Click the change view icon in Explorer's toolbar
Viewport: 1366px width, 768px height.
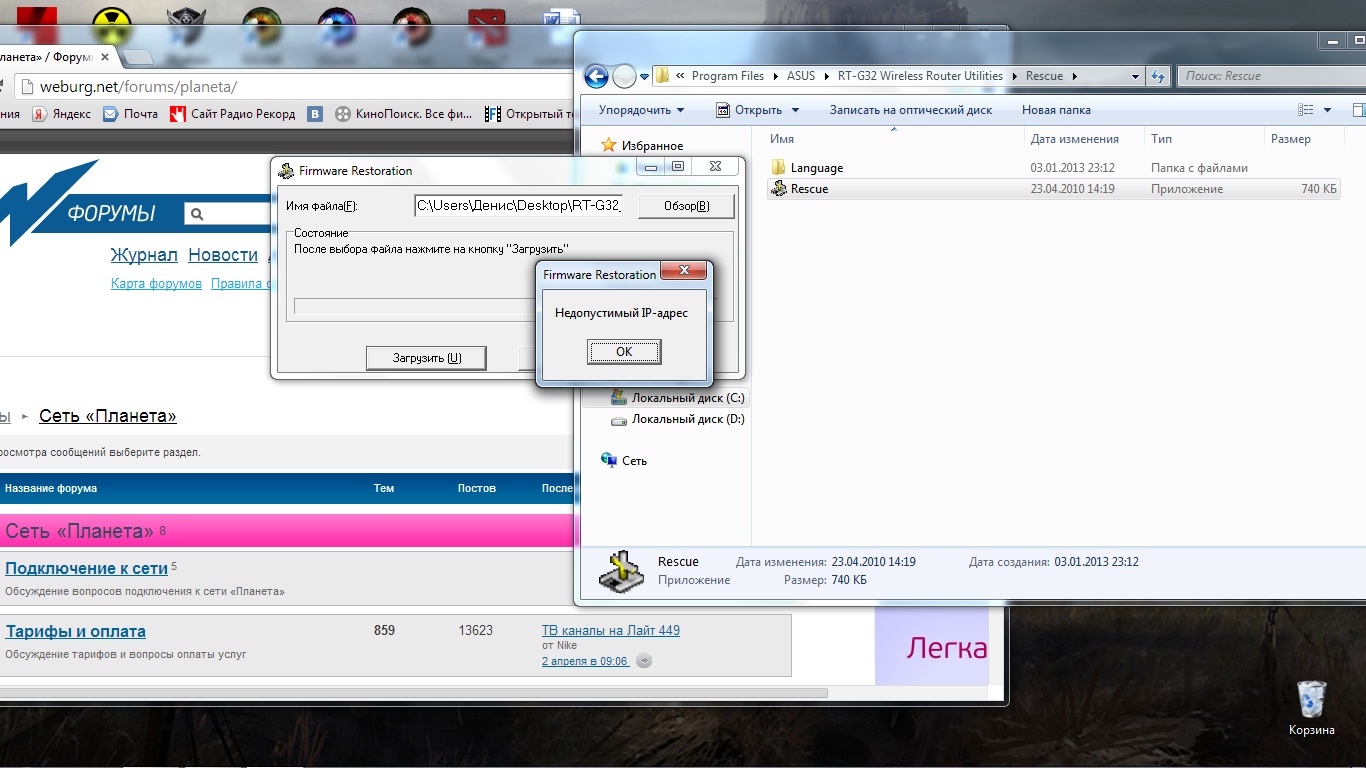(1305, 110)
